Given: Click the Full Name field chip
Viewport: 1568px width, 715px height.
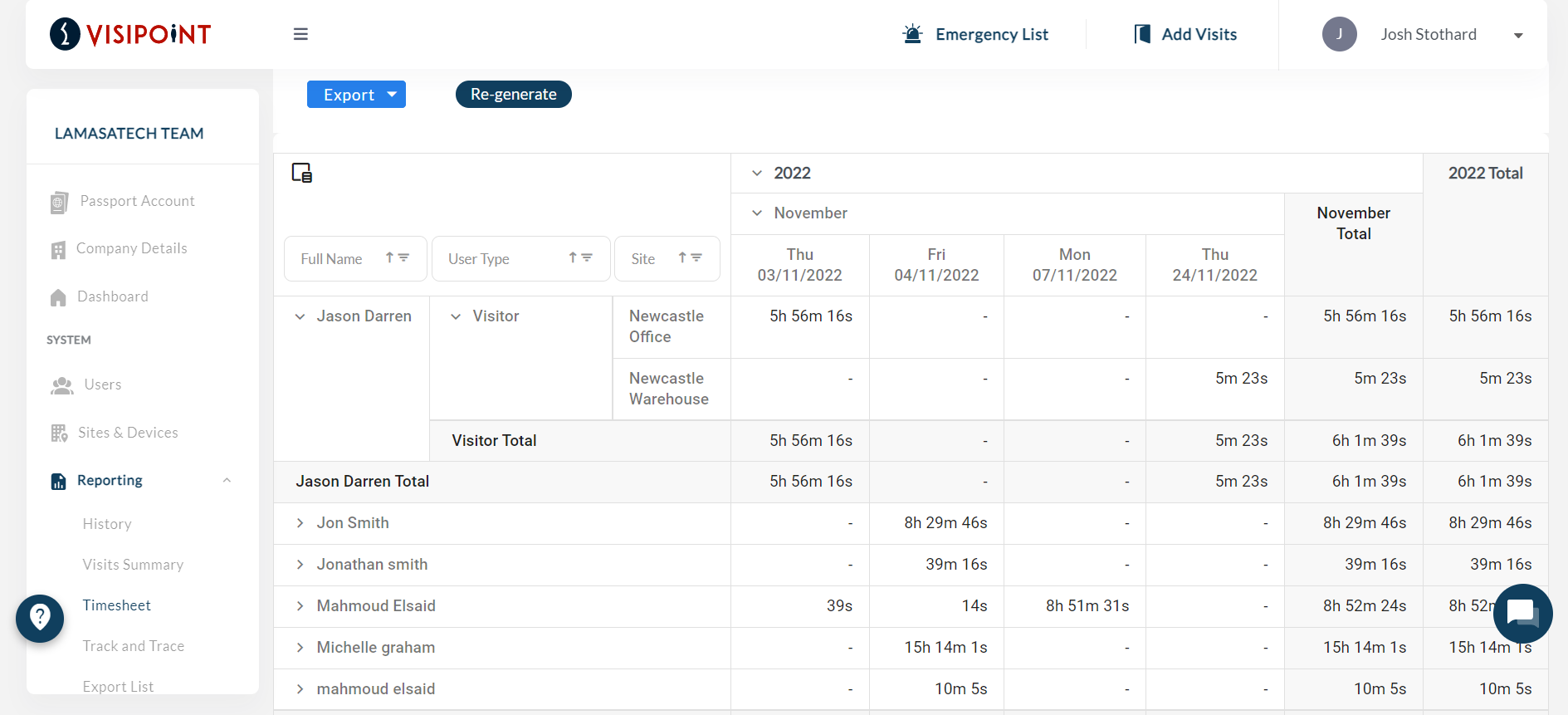Looking at the screenshot, I should [x=355, y=258].
